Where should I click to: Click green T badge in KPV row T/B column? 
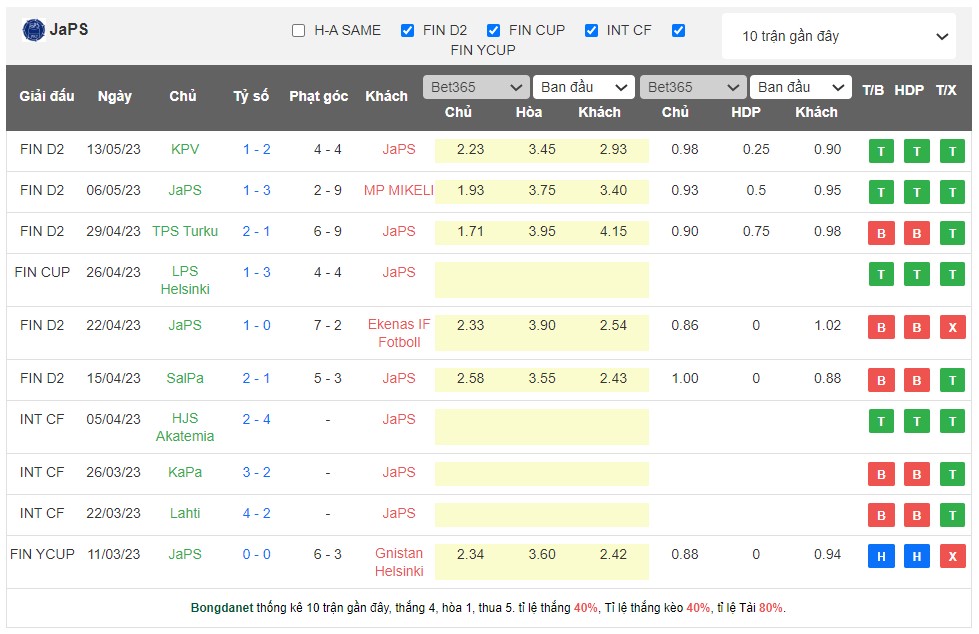pyautogui.click(x=880, y=151)
